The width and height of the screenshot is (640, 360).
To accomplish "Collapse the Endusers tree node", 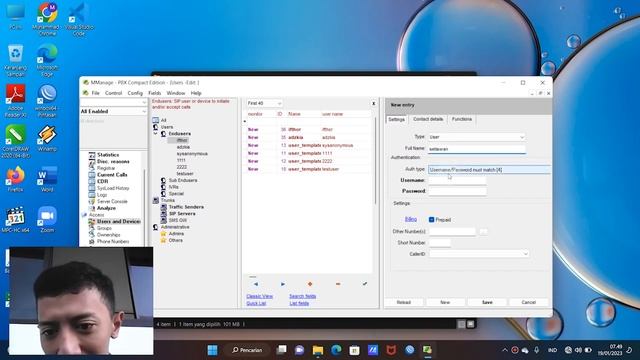I will tap(156, 133).
